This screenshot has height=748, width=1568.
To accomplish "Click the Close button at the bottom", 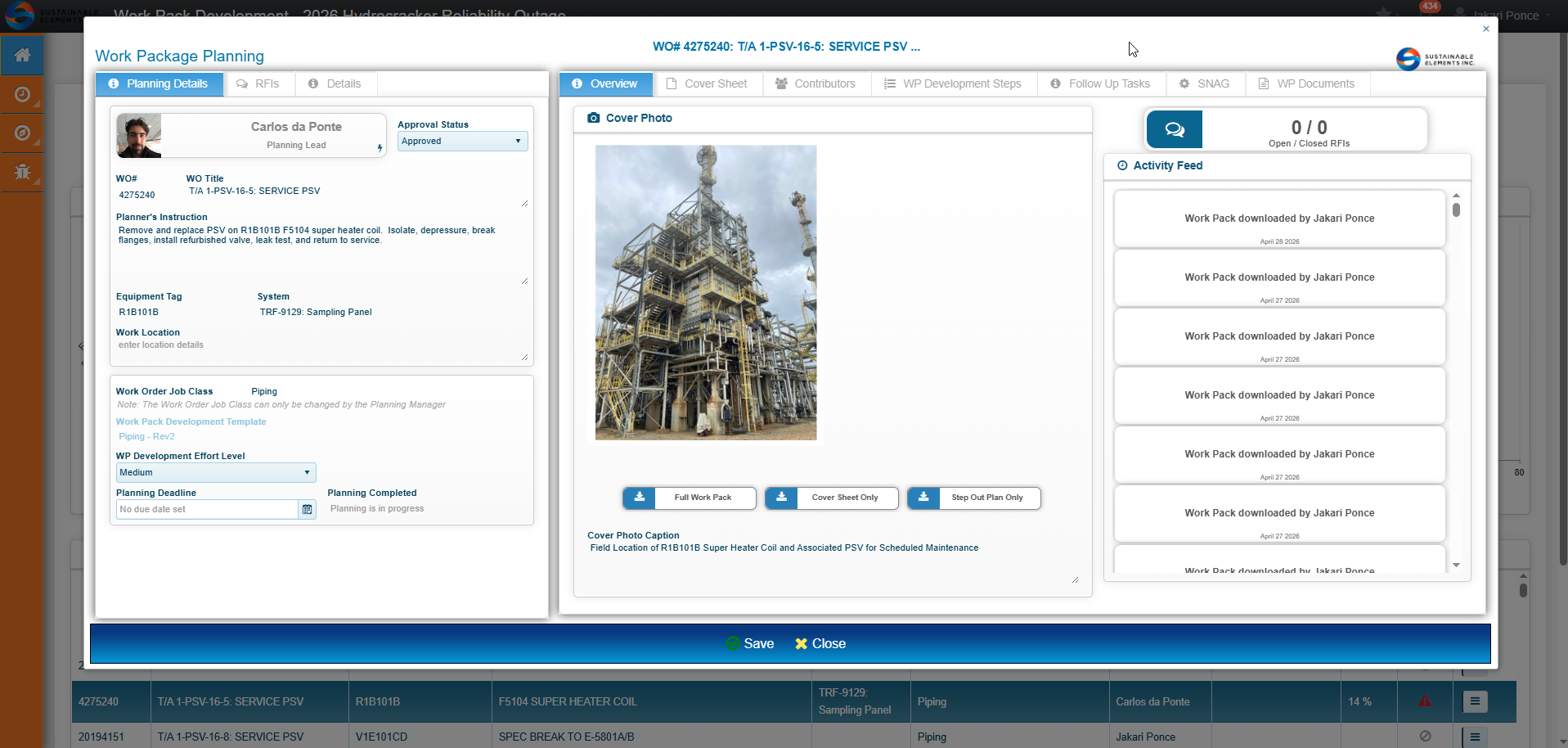I will coord(820,644).
